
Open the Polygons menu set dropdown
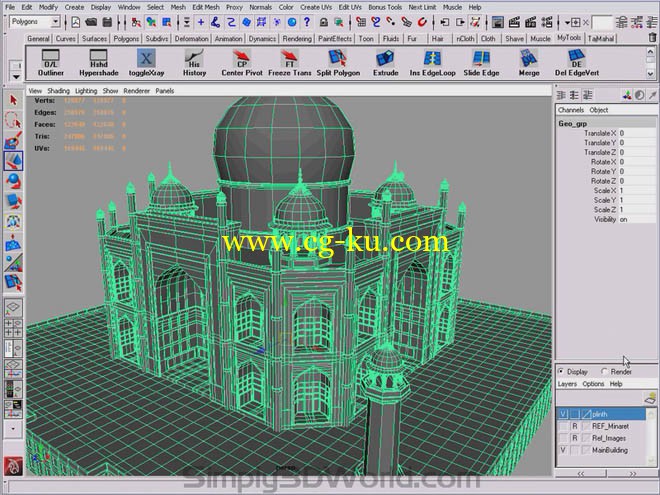tap(55, 21)
